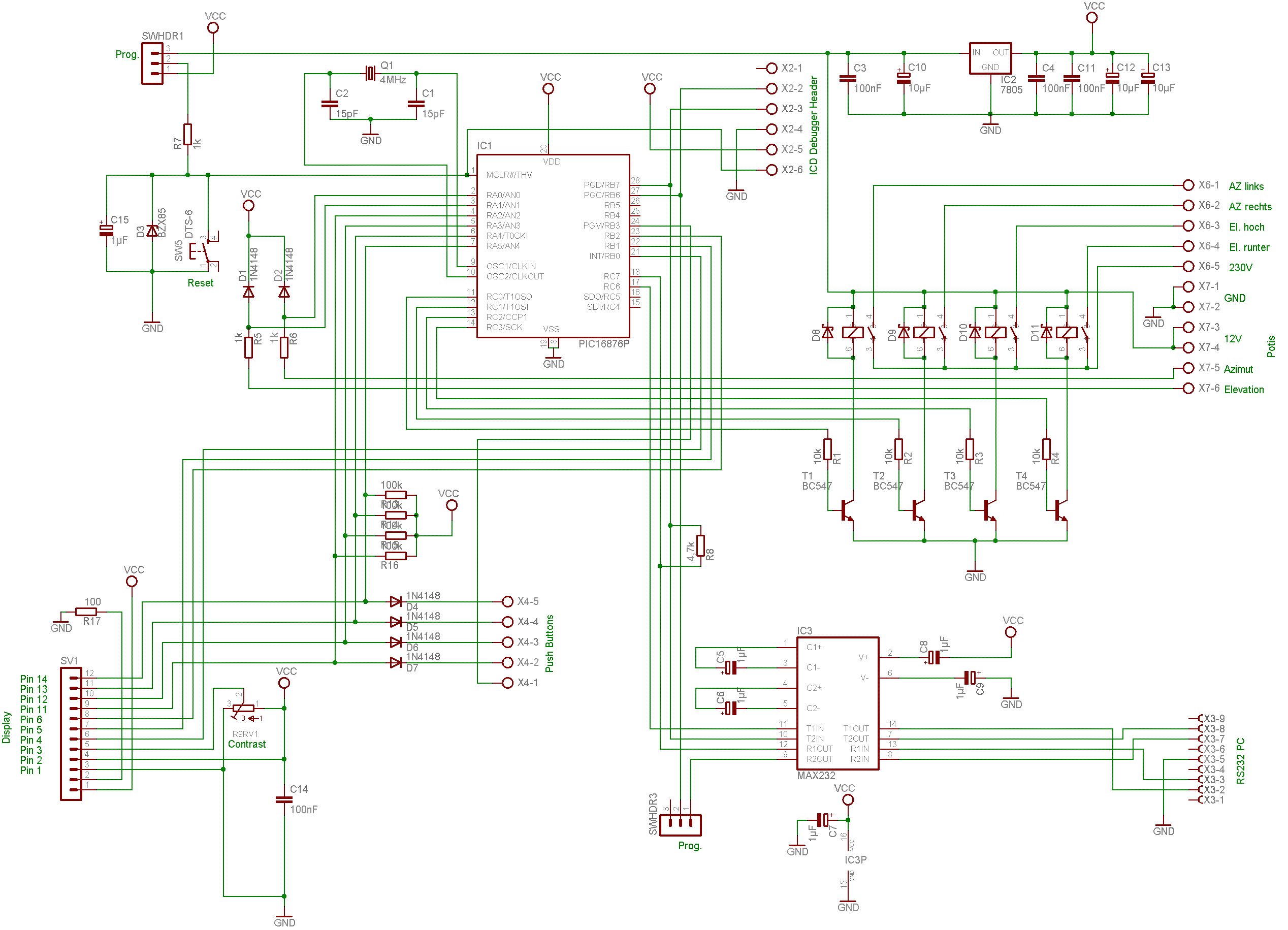
Task: Select the 'T1OUT' pin name on MAX232
Action: coord(856,728)
